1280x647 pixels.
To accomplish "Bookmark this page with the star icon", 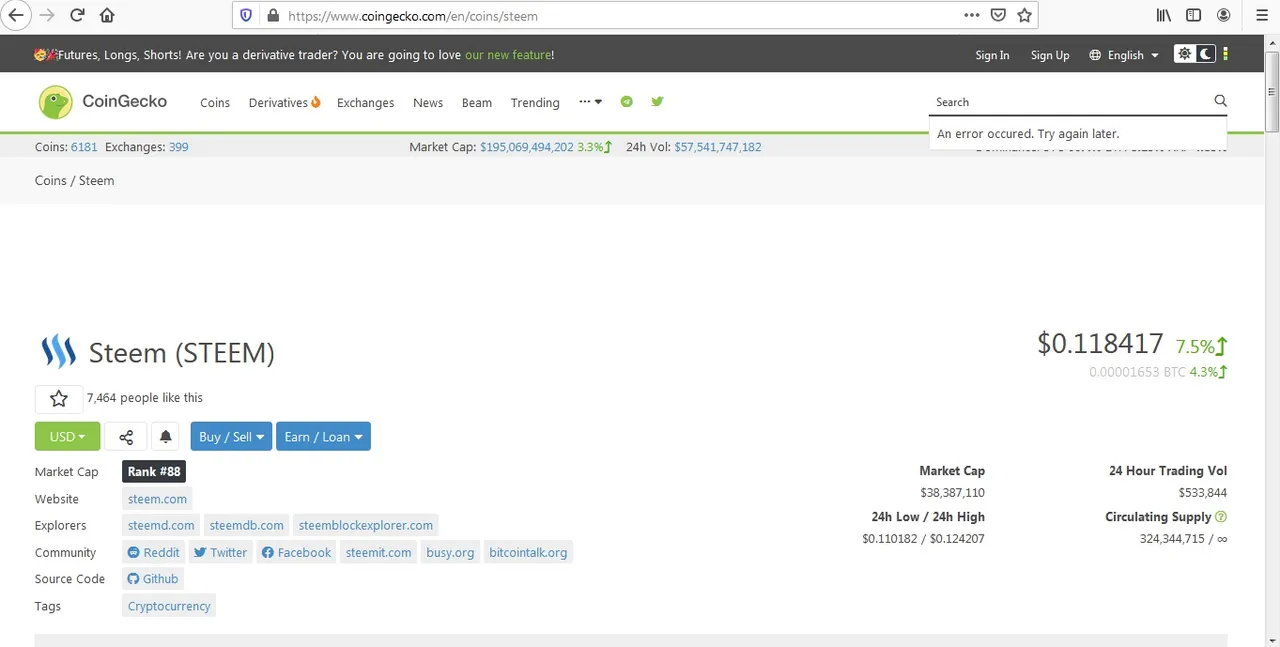I will [1024, 15].
